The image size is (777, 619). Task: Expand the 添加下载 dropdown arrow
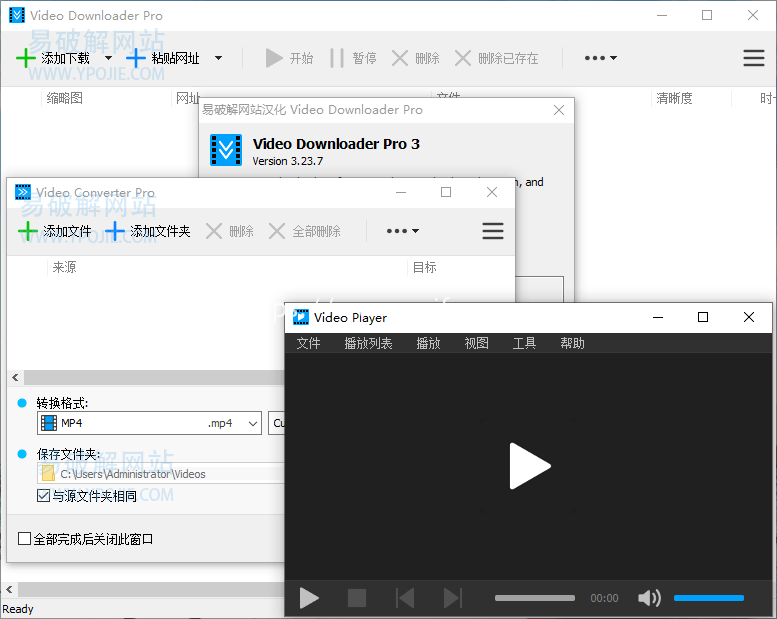point(109,58)
